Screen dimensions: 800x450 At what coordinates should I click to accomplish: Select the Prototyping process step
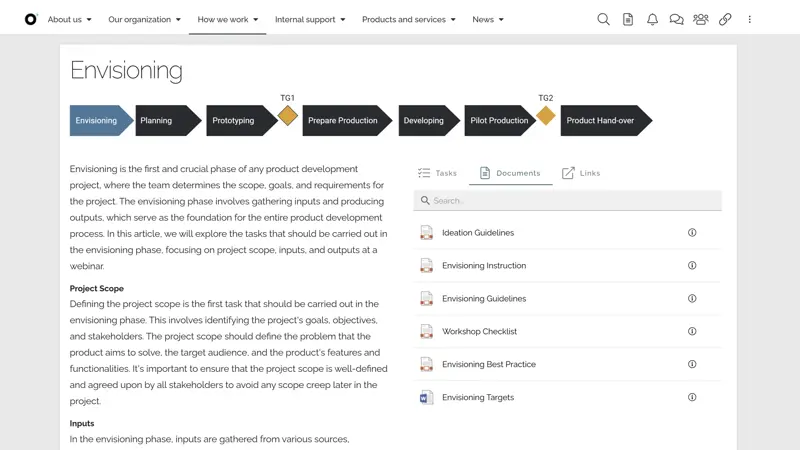coord(241,120)
